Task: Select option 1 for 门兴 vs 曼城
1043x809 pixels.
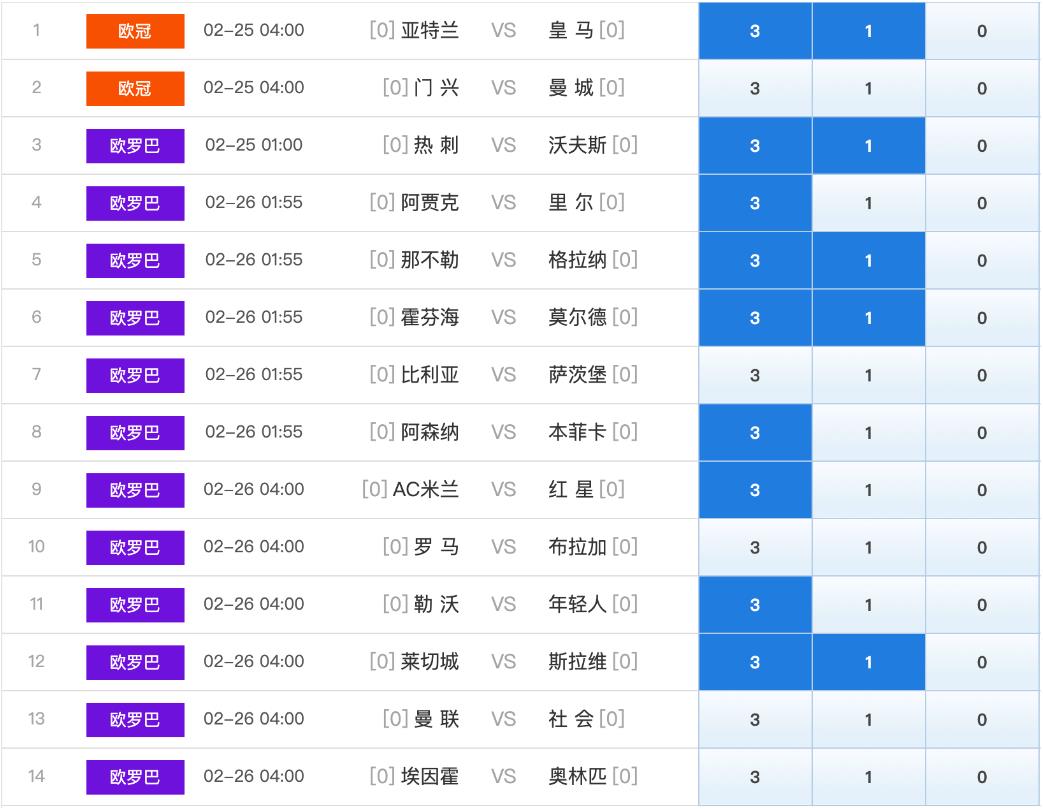Action: pyautogui.click(x=869, y=88)
